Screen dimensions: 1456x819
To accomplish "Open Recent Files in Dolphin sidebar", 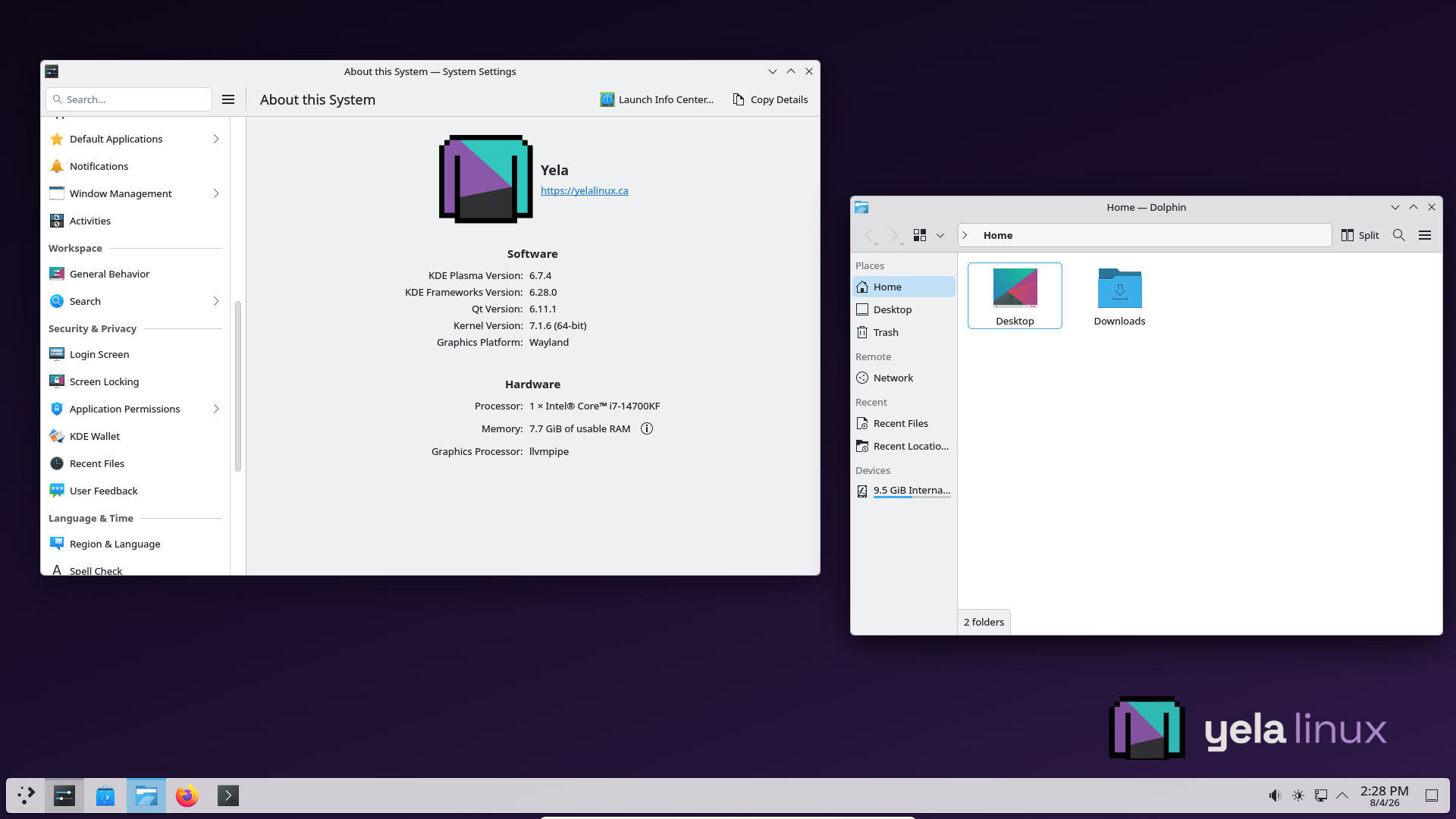I will coord(904,423).
